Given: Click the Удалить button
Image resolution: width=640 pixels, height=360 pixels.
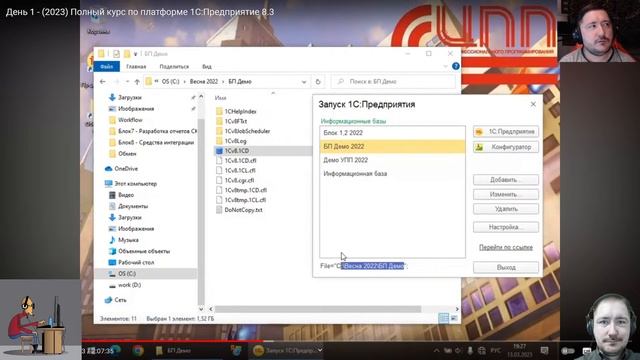Looking at the screenshot, I should point(506,209).
